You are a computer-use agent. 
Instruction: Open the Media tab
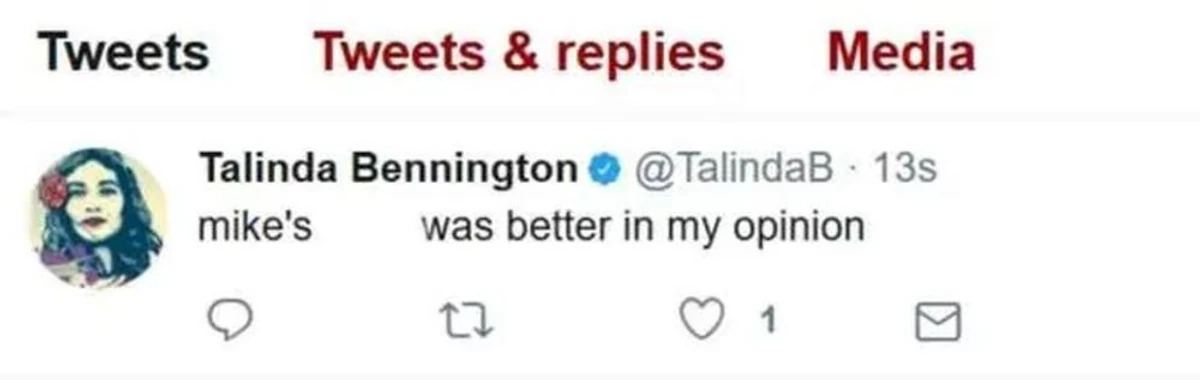901,52
